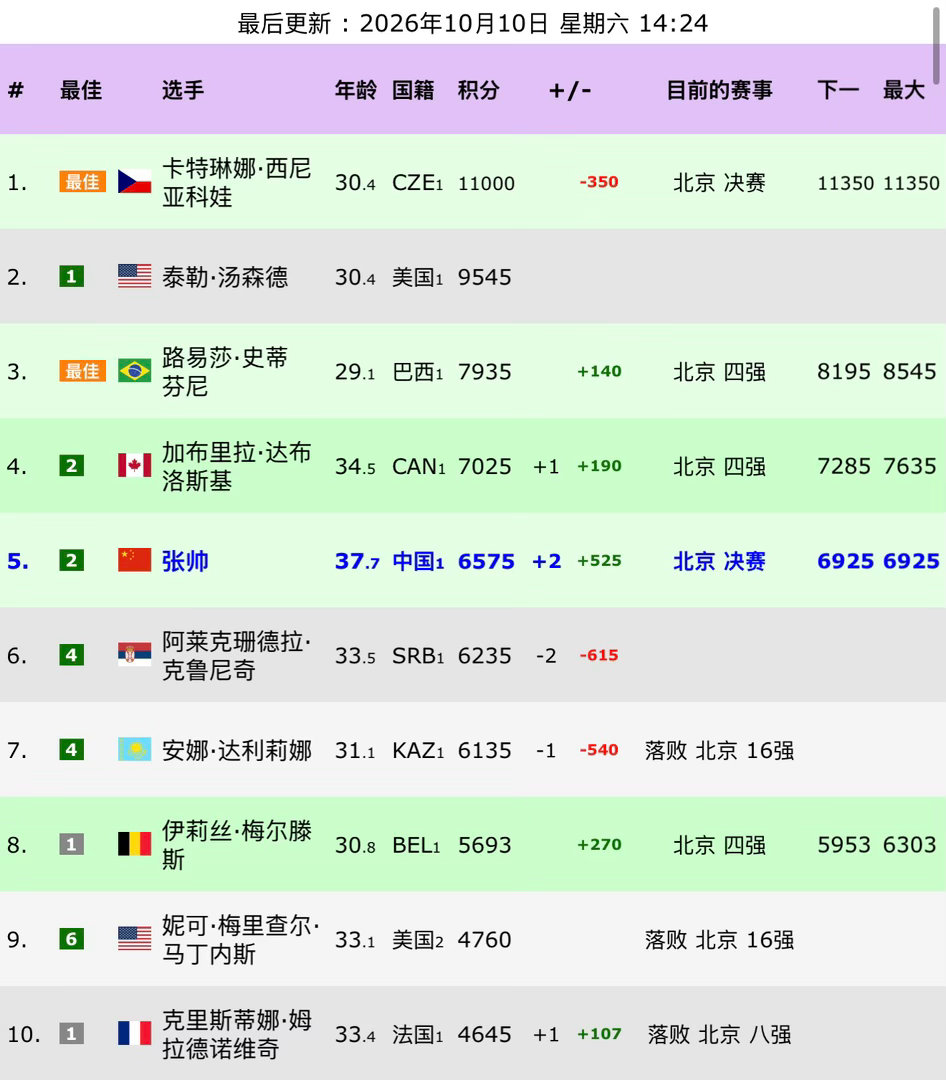
Task: Click the +/- column header
Action: [570, 90]
